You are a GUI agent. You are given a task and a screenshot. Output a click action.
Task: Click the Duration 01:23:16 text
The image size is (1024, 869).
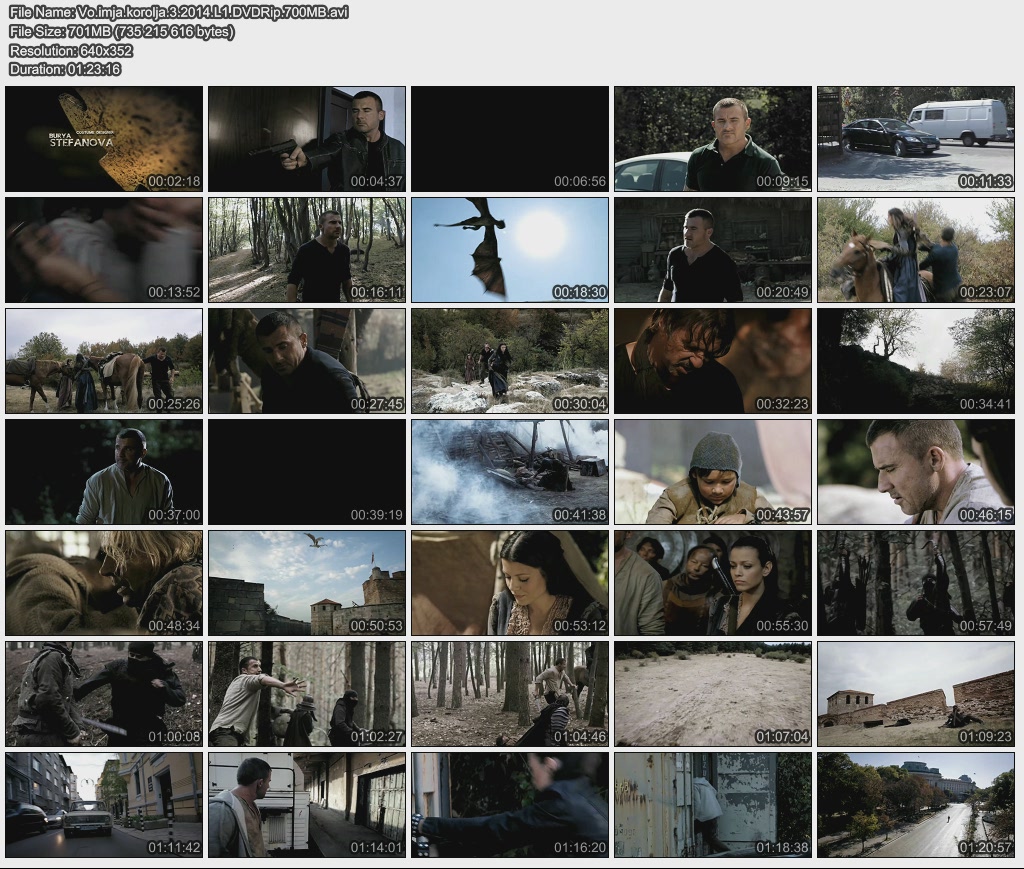[65, 69]
